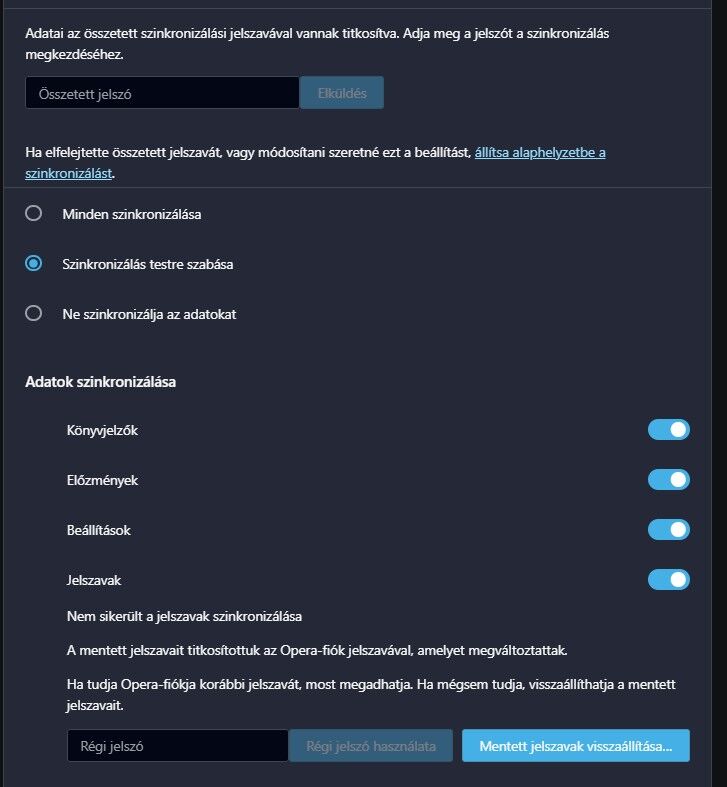
Task: Focus the Összetett jelszó input field
Action: tap(162, 93)
